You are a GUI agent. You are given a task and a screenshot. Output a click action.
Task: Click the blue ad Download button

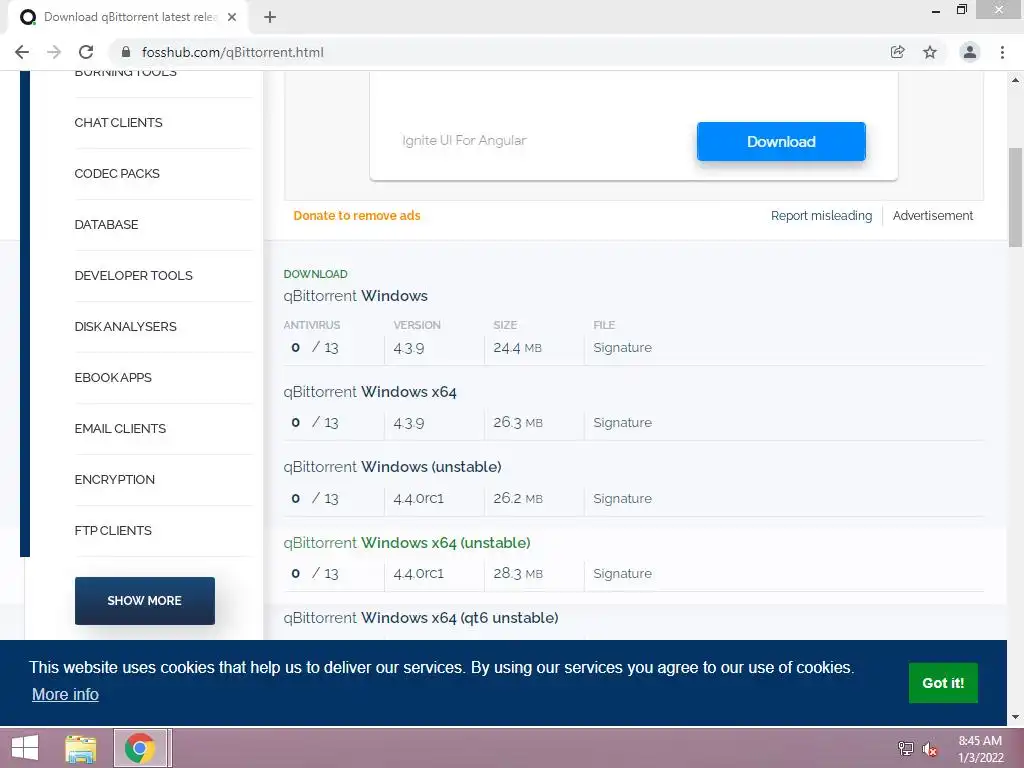click(x=781, y=141)
